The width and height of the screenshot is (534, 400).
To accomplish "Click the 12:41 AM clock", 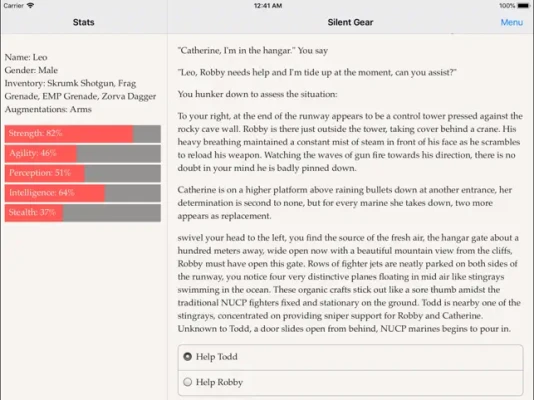I will pos(268,6).
